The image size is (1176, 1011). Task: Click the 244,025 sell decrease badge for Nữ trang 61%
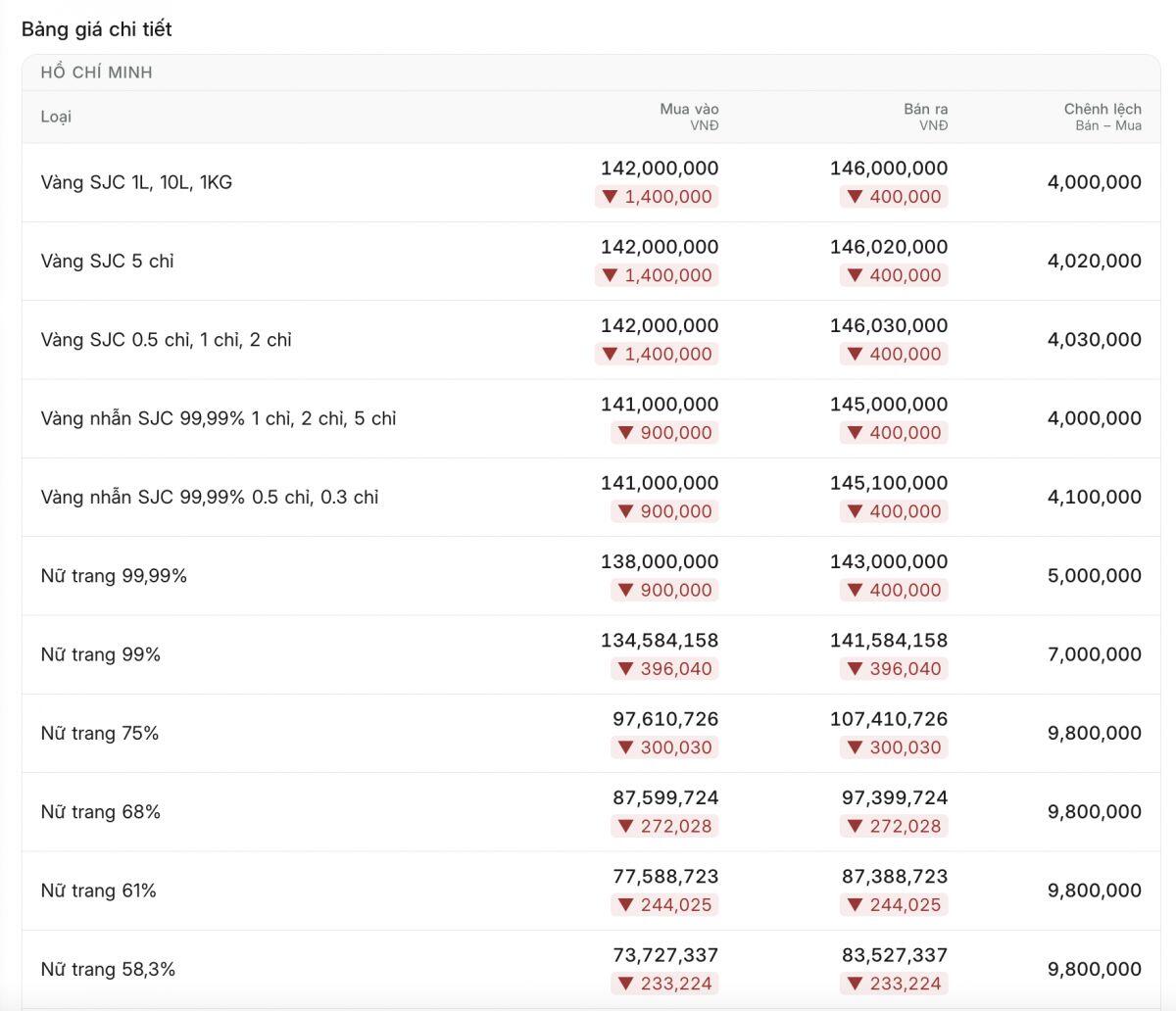tap(894, 905)
